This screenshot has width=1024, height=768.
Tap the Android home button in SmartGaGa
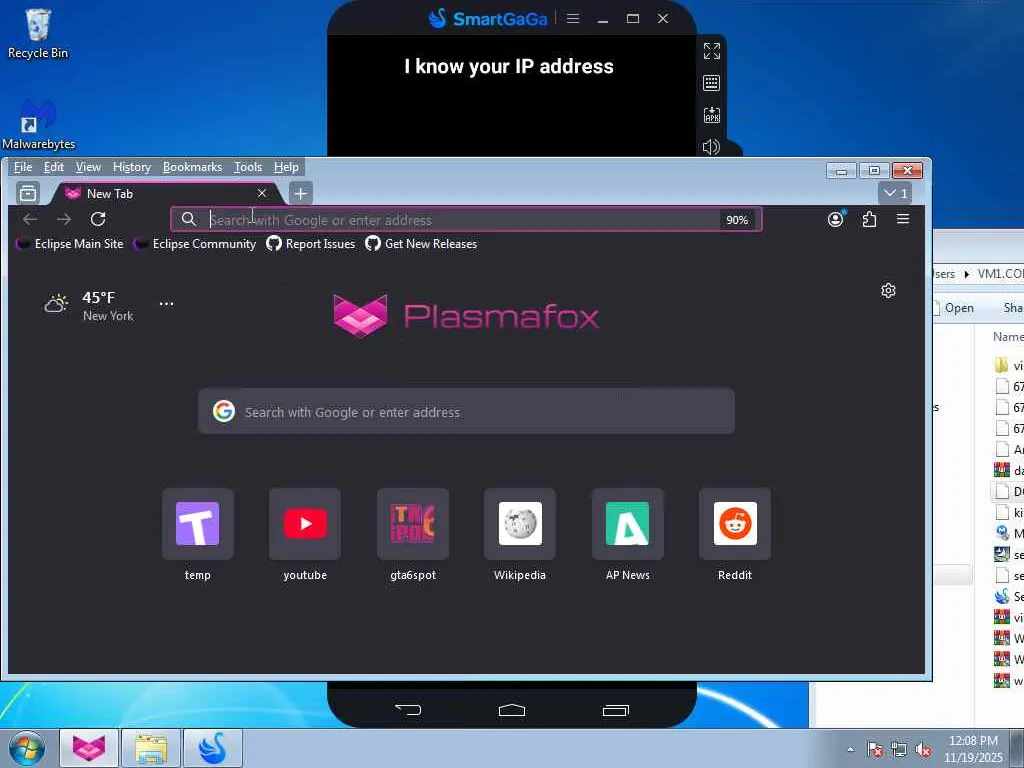[x=511, y=710]
